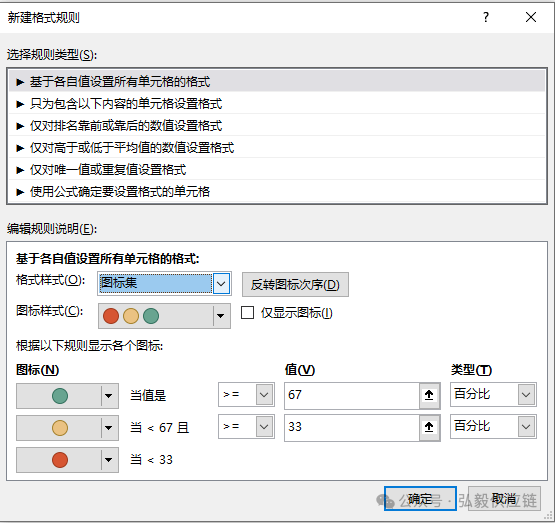Select rule 仅对唯一值或重复值设置格式
The height and width of the screenshot is (523, 555).
pyautogui.click(x=277, y=169)
